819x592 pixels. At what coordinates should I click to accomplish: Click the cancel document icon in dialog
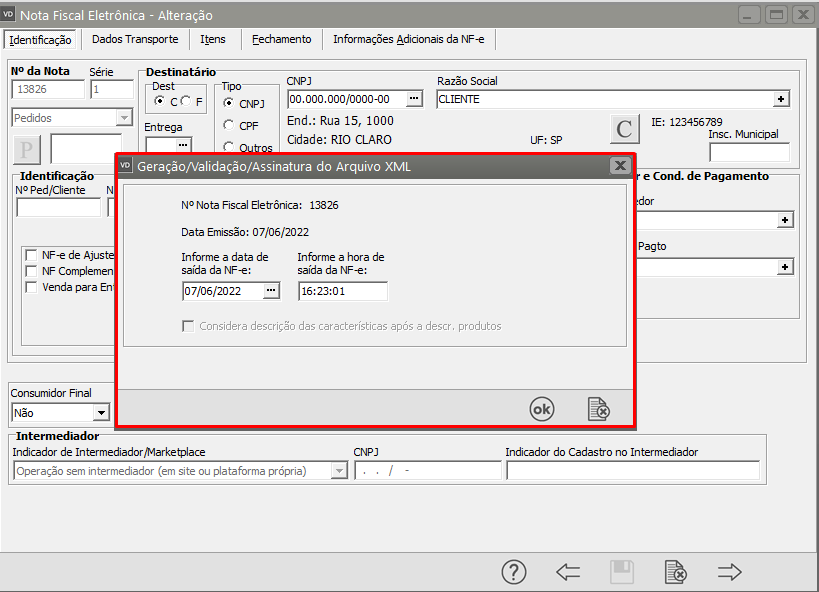pos(598,409)
